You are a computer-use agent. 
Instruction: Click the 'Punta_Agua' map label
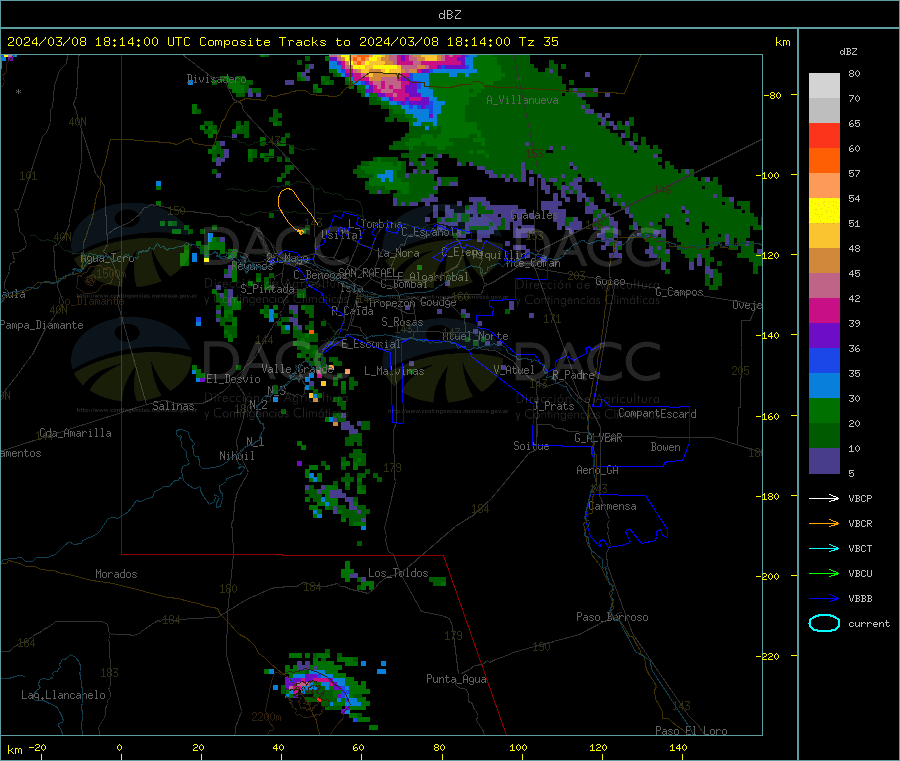pos(456,679)
